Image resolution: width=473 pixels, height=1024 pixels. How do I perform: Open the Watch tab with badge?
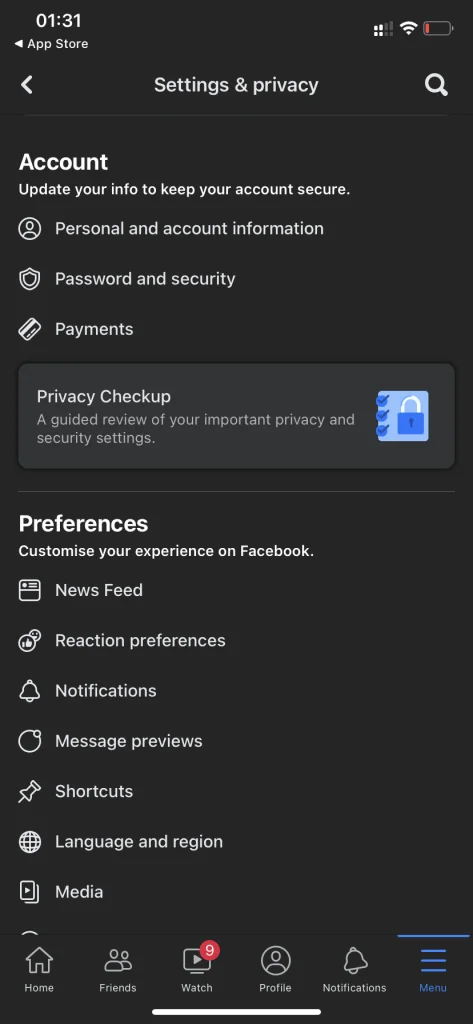pyautogui.click(x=197, y=969)
